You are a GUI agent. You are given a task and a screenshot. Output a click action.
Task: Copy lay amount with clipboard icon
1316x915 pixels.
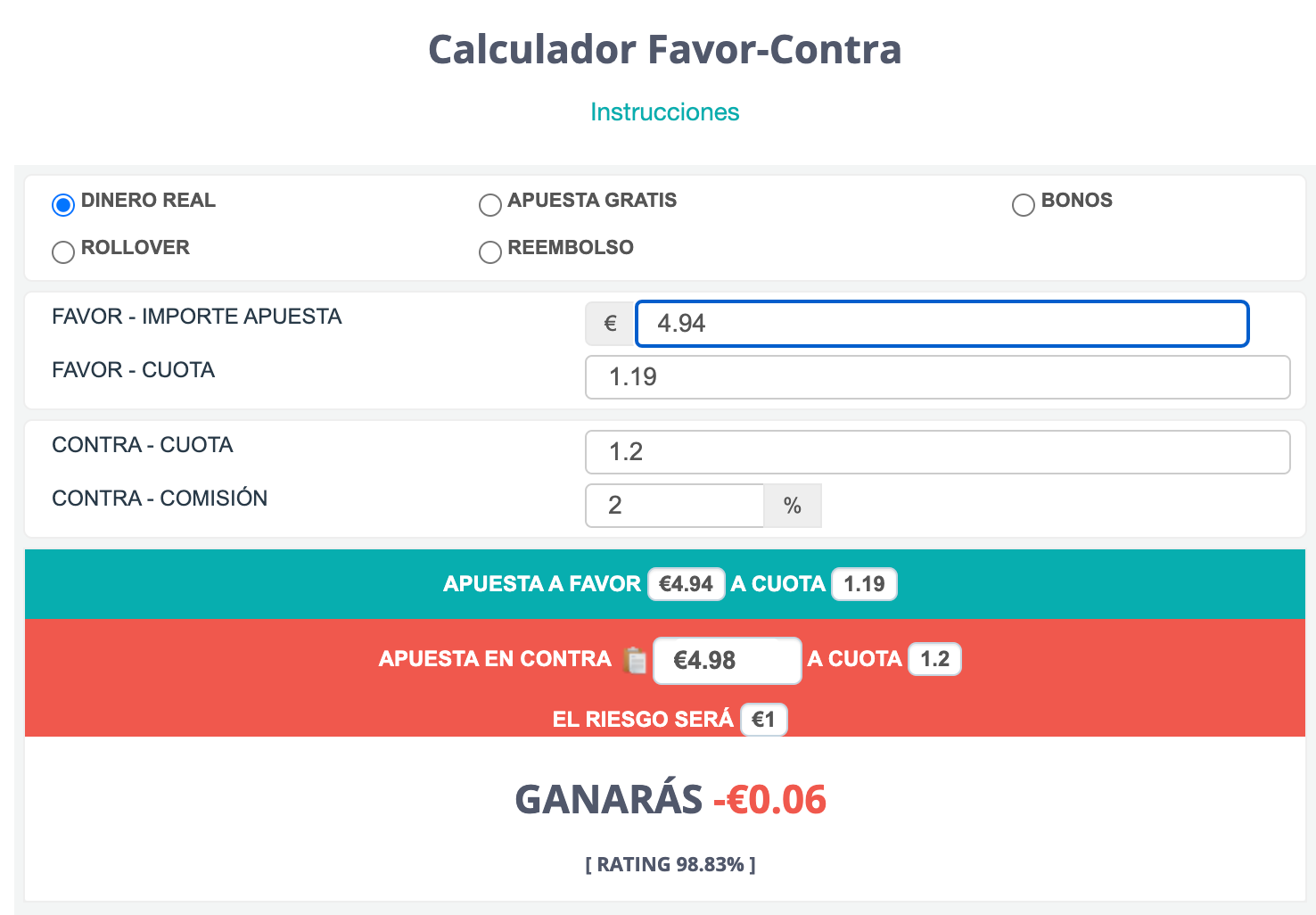point(635,660)
